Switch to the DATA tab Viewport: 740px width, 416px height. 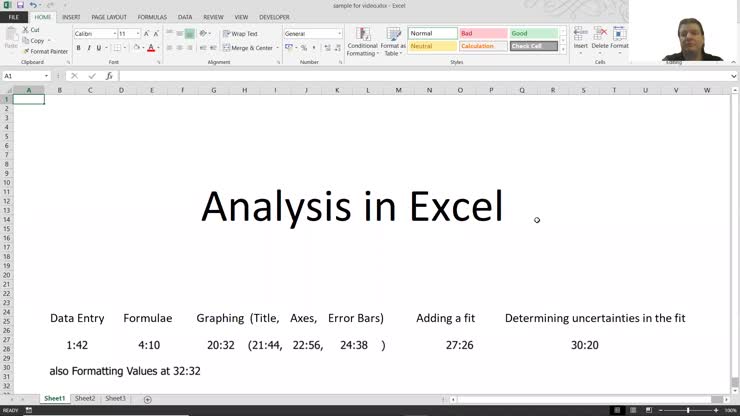pos(185,17)
